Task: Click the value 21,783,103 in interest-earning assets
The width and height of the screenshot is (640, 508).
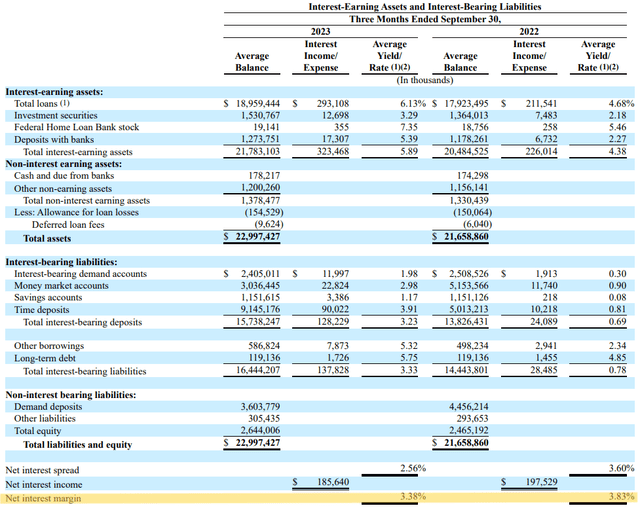Action: coord(258,151)
